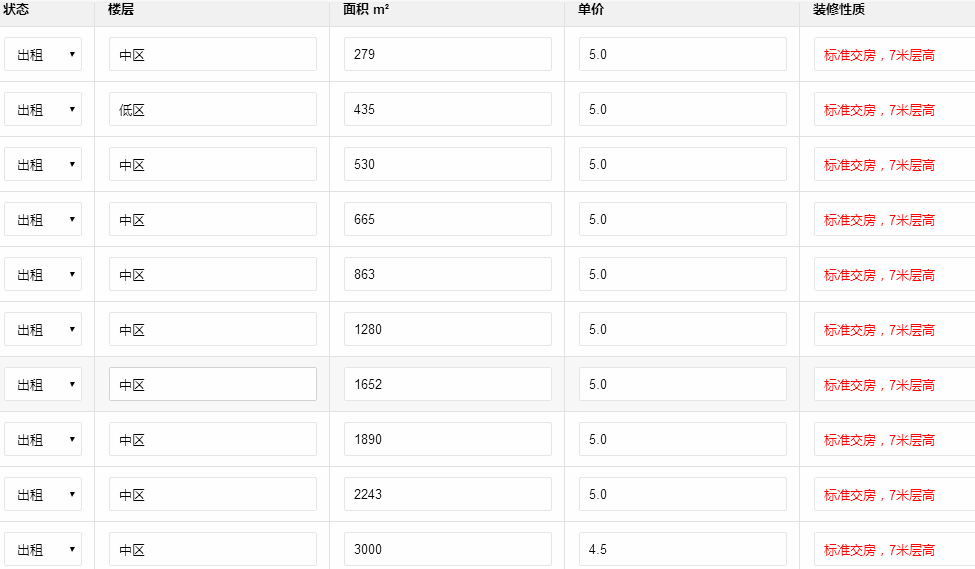Click the floor field in the 3000 row
The image size is (975, 569).
point(212,549)
